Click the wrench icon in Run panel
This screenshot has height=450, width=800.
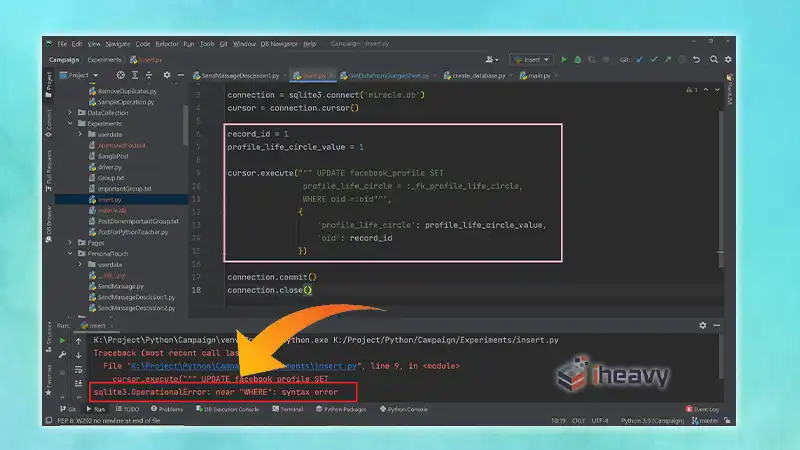click(x=62, y=355)
